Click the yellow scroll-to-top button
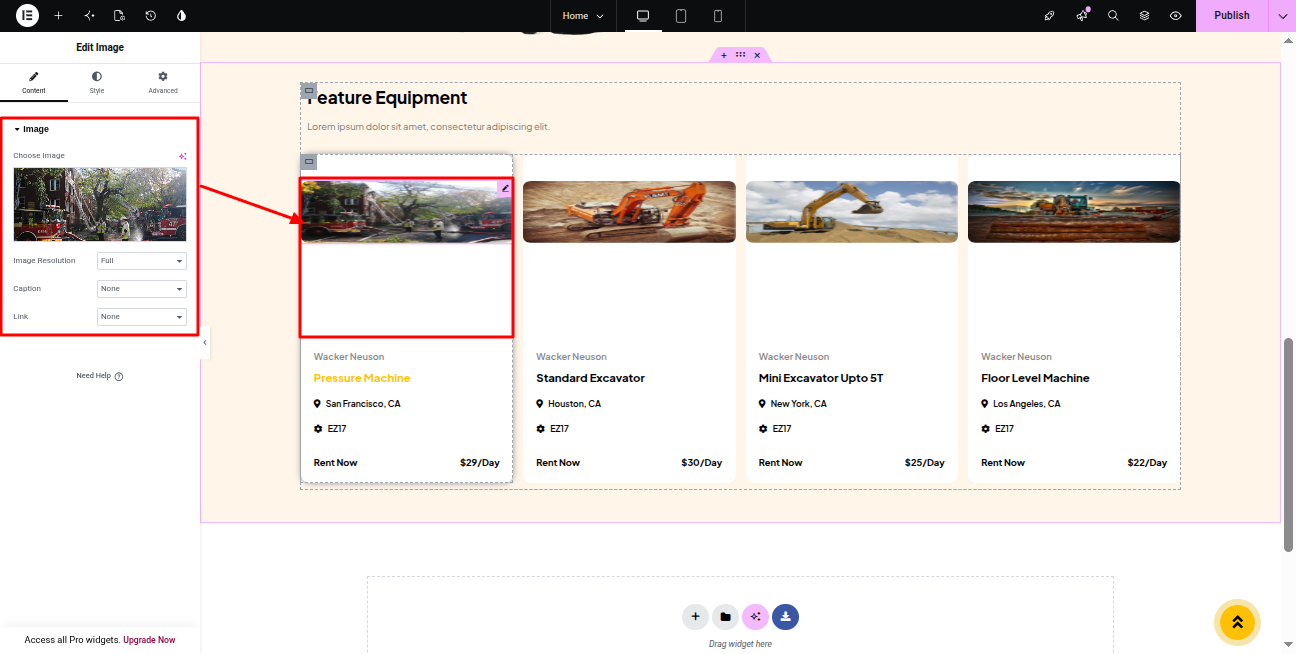 1237,622
